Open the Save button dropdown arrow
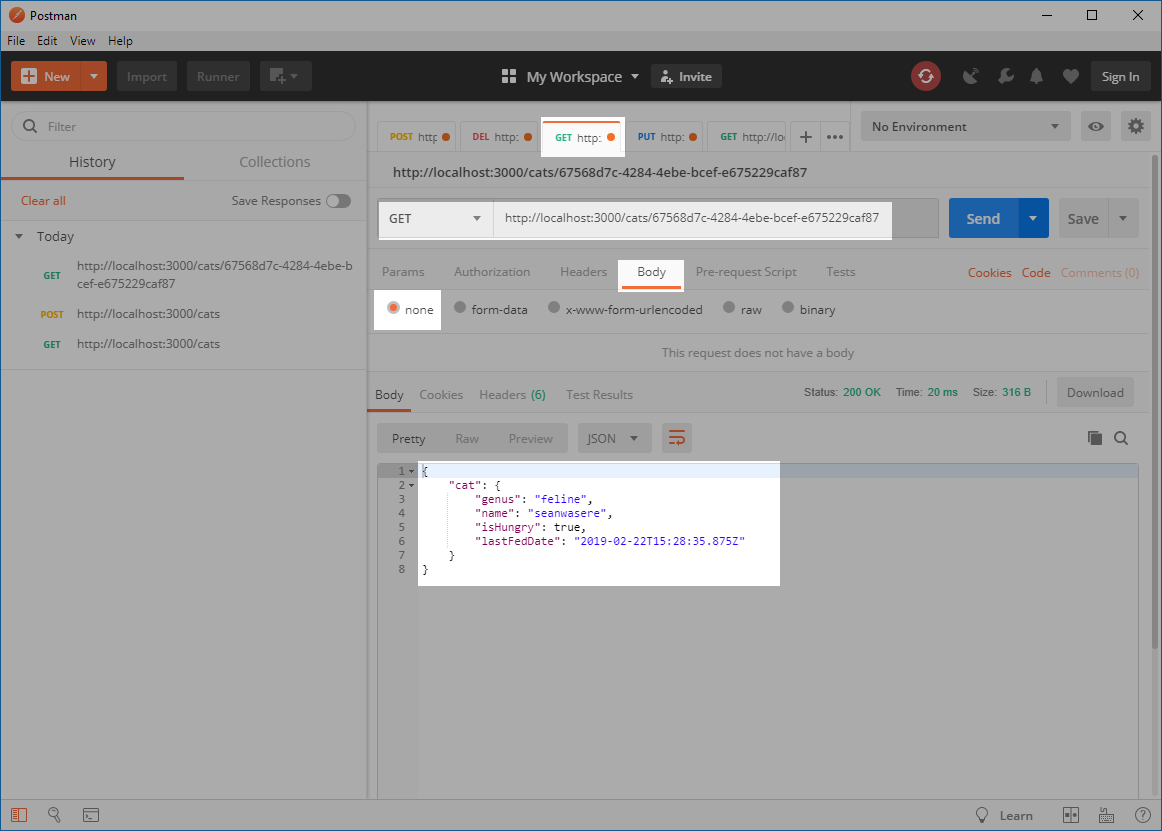The height and width of the screenshot is (831, 1162). point(1123,219)
